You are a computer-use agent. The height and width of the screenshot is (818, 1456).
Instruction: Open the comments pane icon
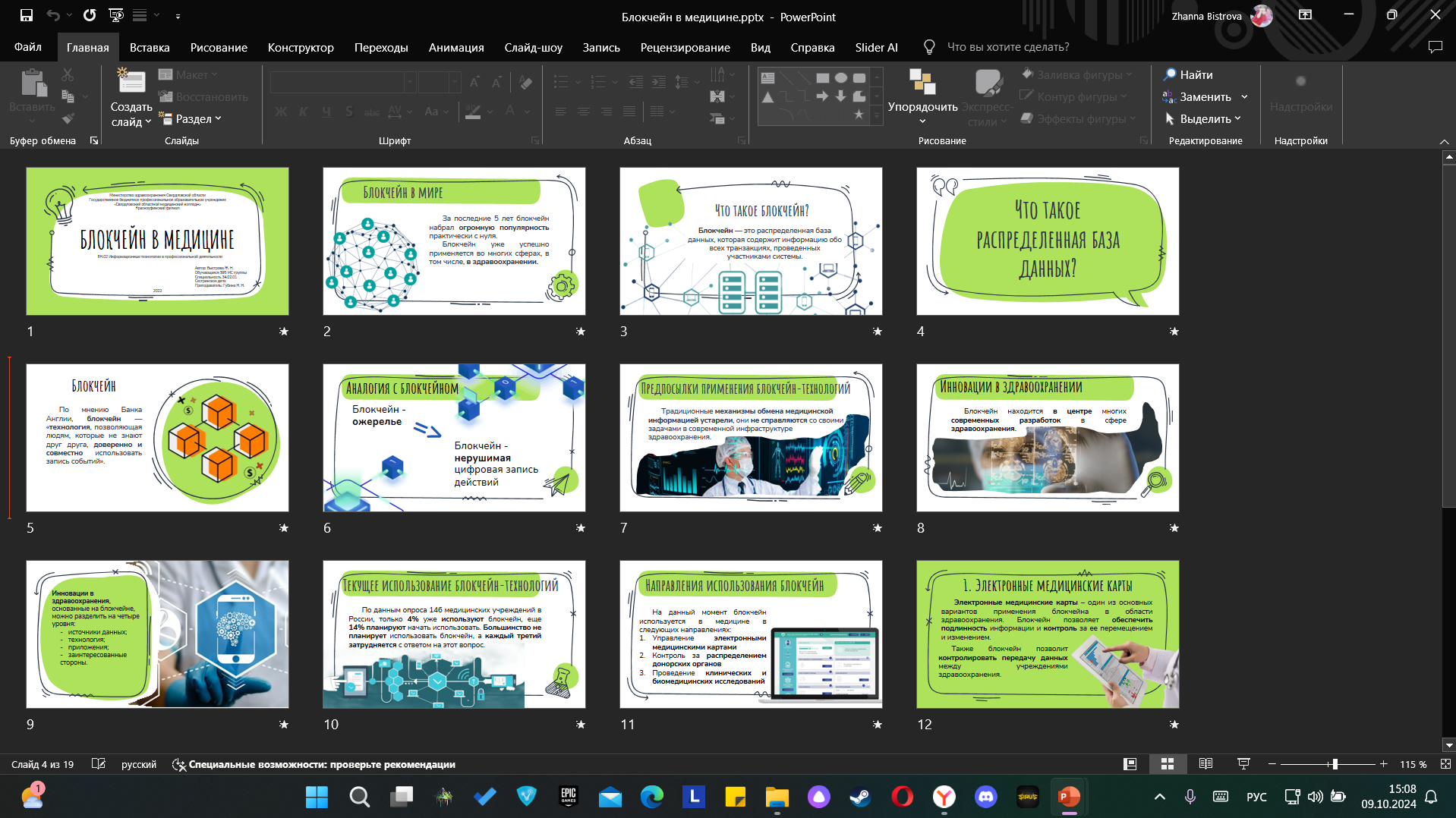(x=1435, y=47)
